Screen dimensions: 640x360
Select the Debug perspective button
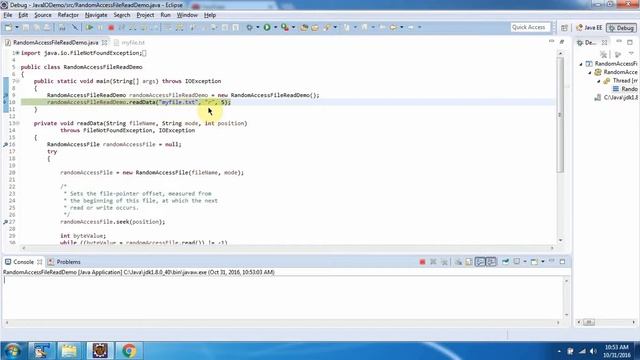pyautogui.click(x=621, y=28)
